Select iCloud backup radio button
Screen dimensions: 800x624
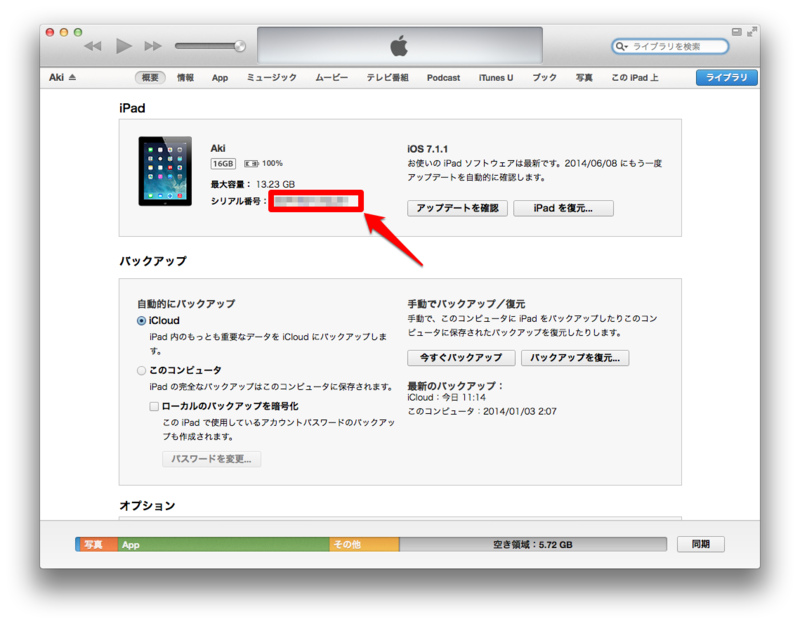[141, 321]
